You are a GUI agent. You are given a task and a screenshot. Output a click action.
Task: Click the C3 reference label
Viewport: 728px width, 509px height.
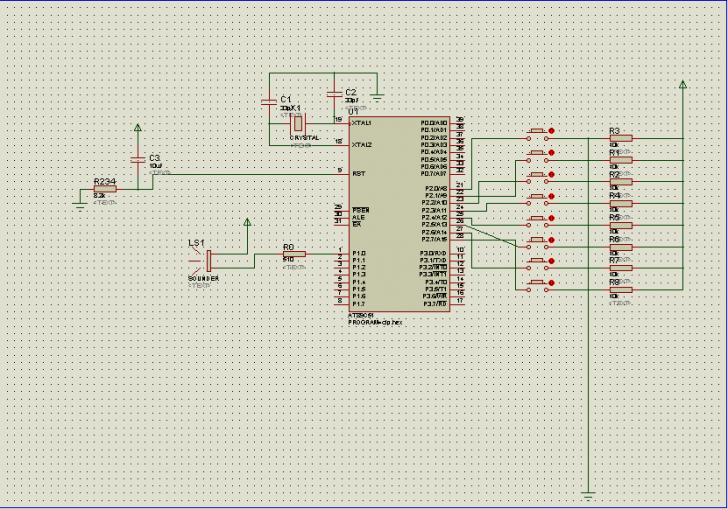[154, 158]
